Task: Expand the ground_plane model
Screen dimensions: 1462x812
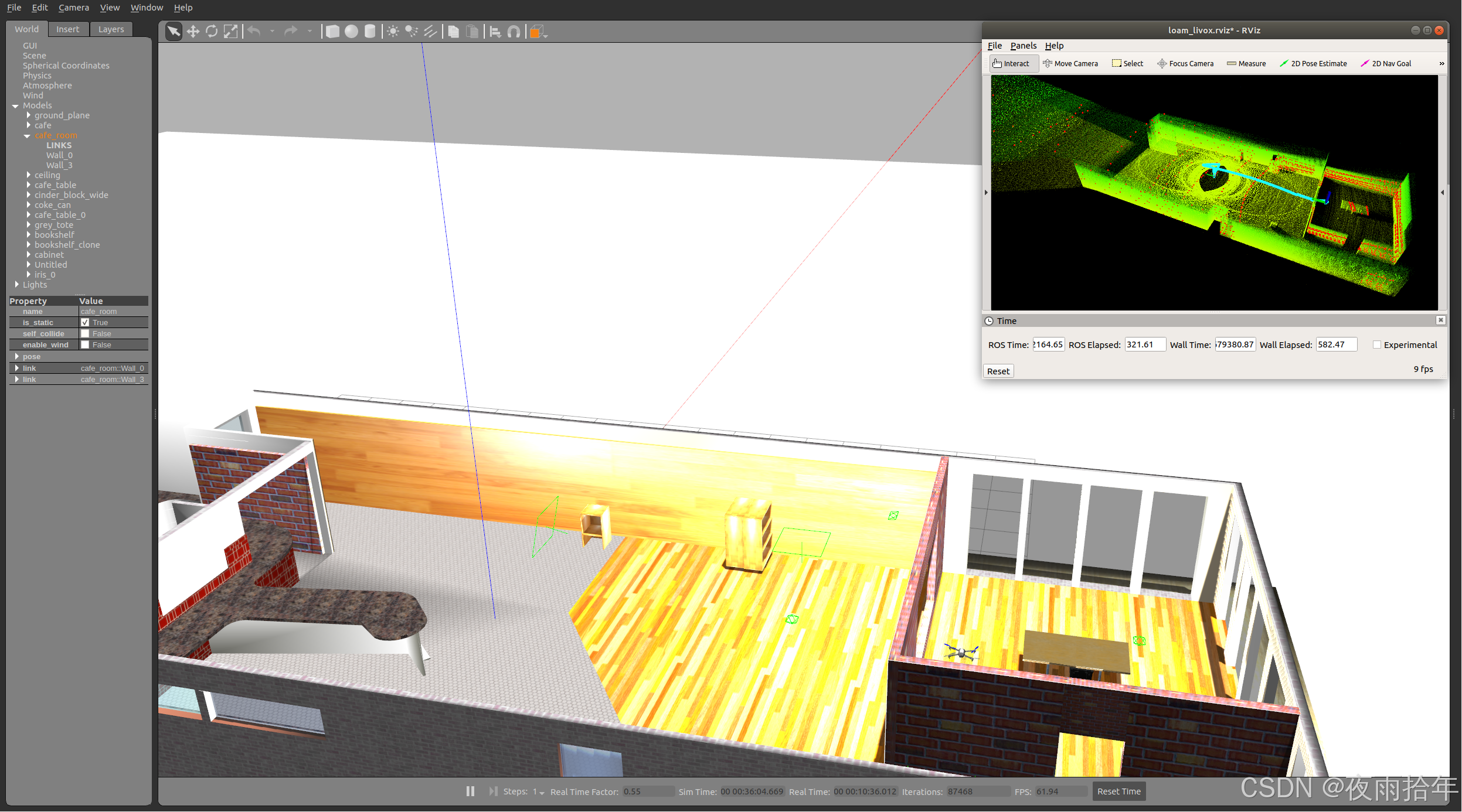Action: coord(28,115)
